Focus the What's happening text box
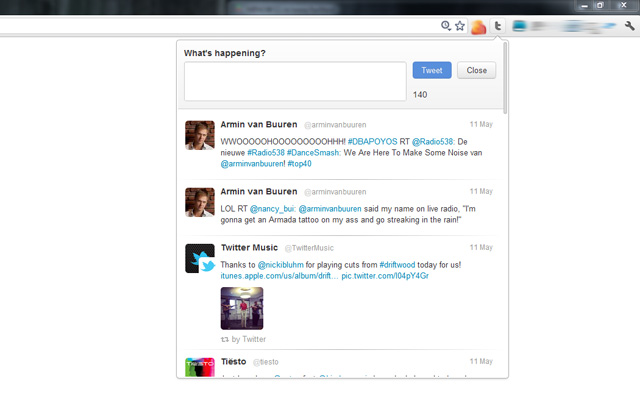Screen dimensions: 640x400 point(295,81)
